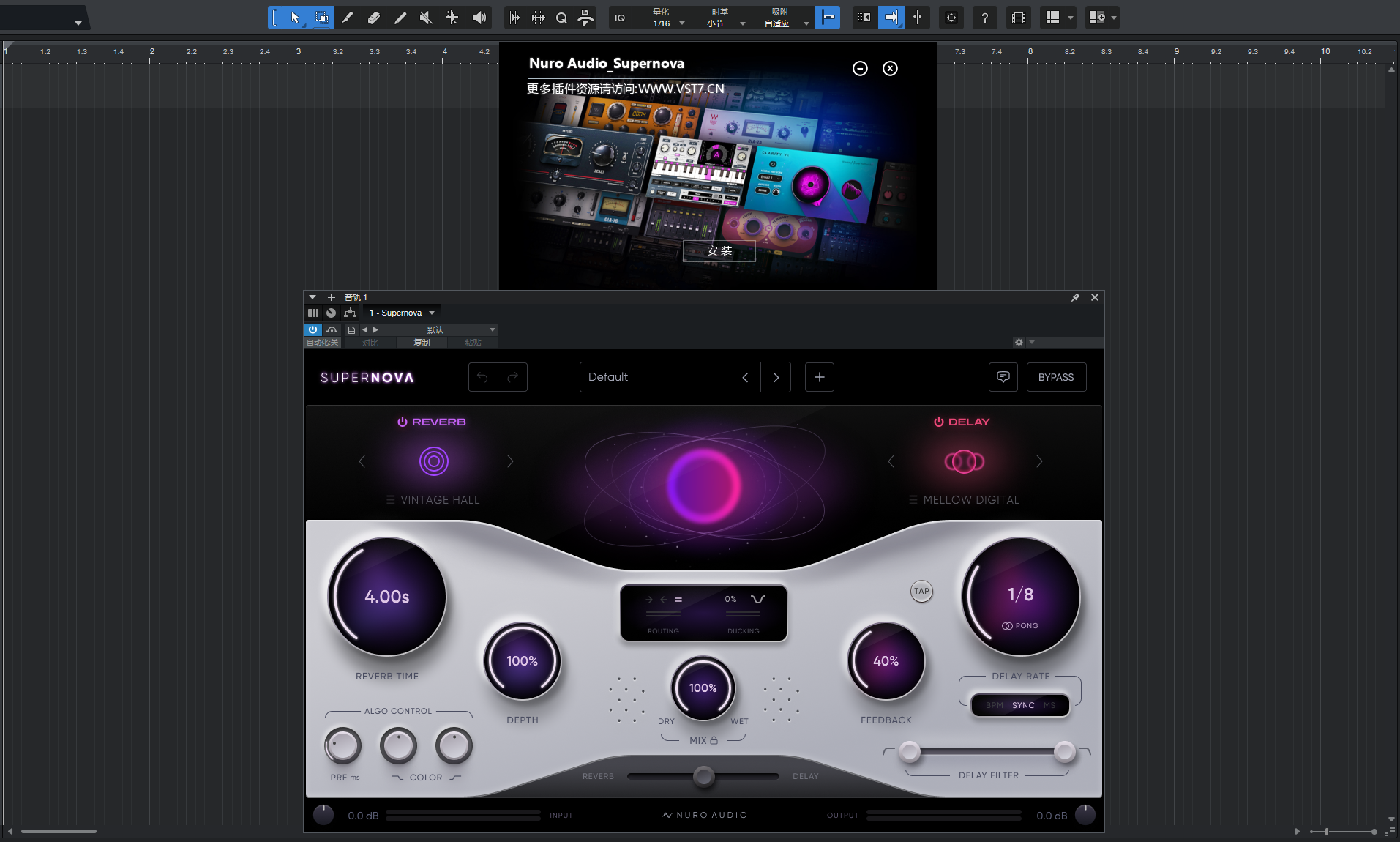The height and width of the screenshot is (842, 1400).
Task: Pin the Supernova editor window
Action: [1075, 297]
